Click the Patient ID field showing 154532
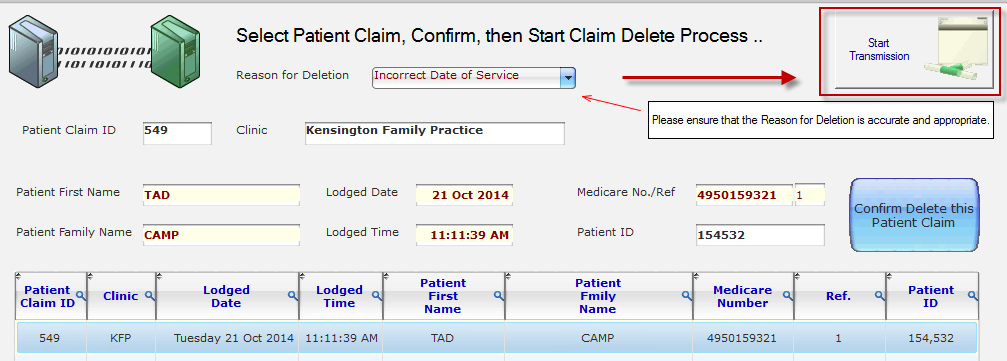Screen dimensions: 1007x361 (760, 235)
